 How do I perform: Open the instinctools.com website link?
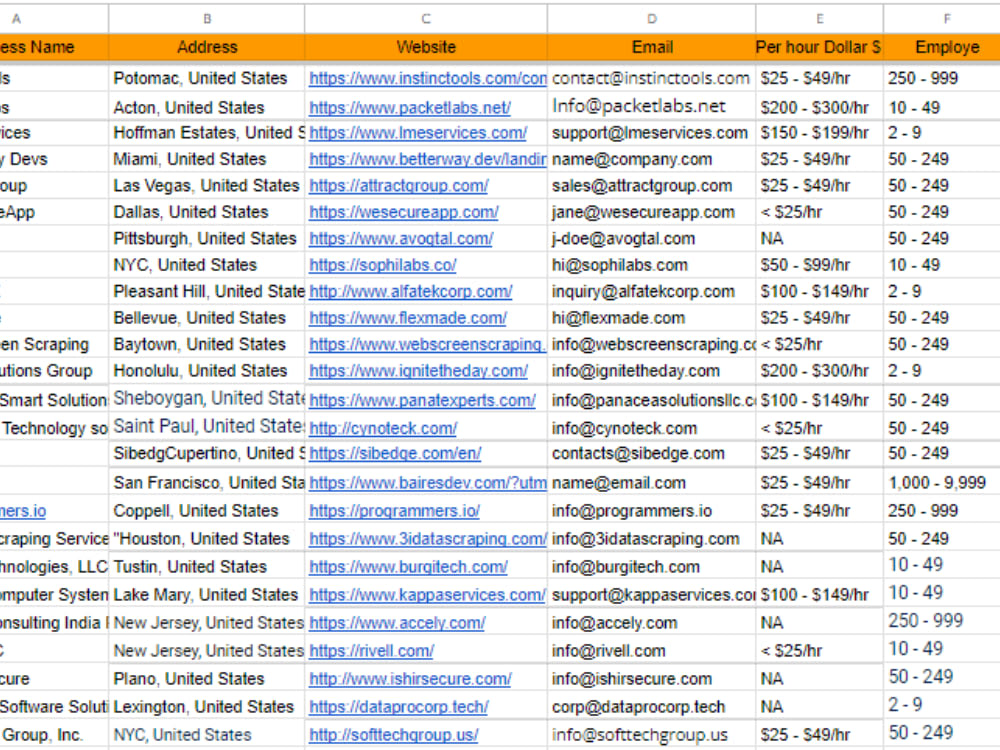(x=428, y=78)
